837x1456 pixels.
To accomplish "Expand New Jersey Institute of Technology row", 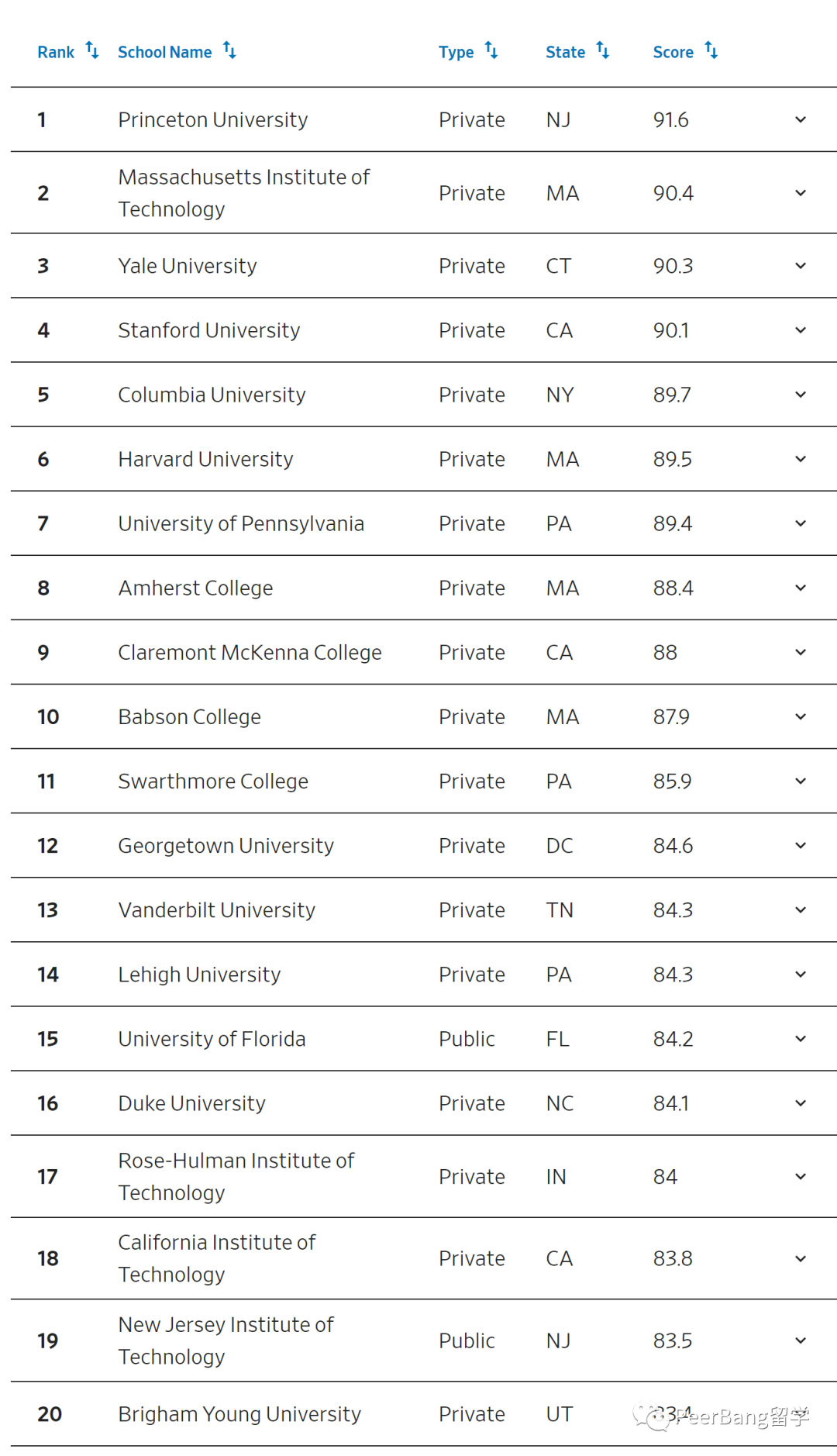I will (x=801, y=1340).
